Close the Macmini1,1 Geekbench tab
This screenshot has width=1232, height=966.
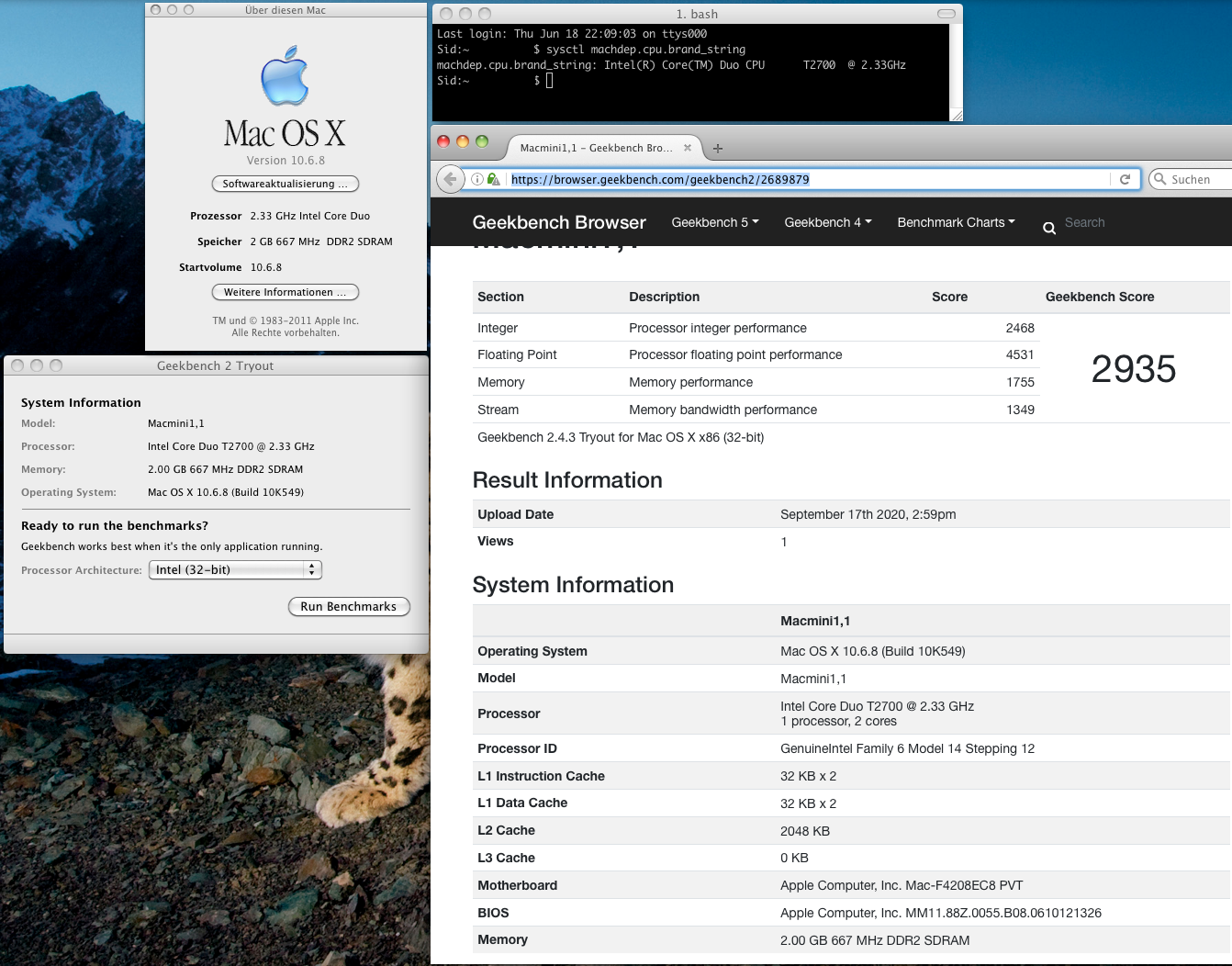coord(688,147)
